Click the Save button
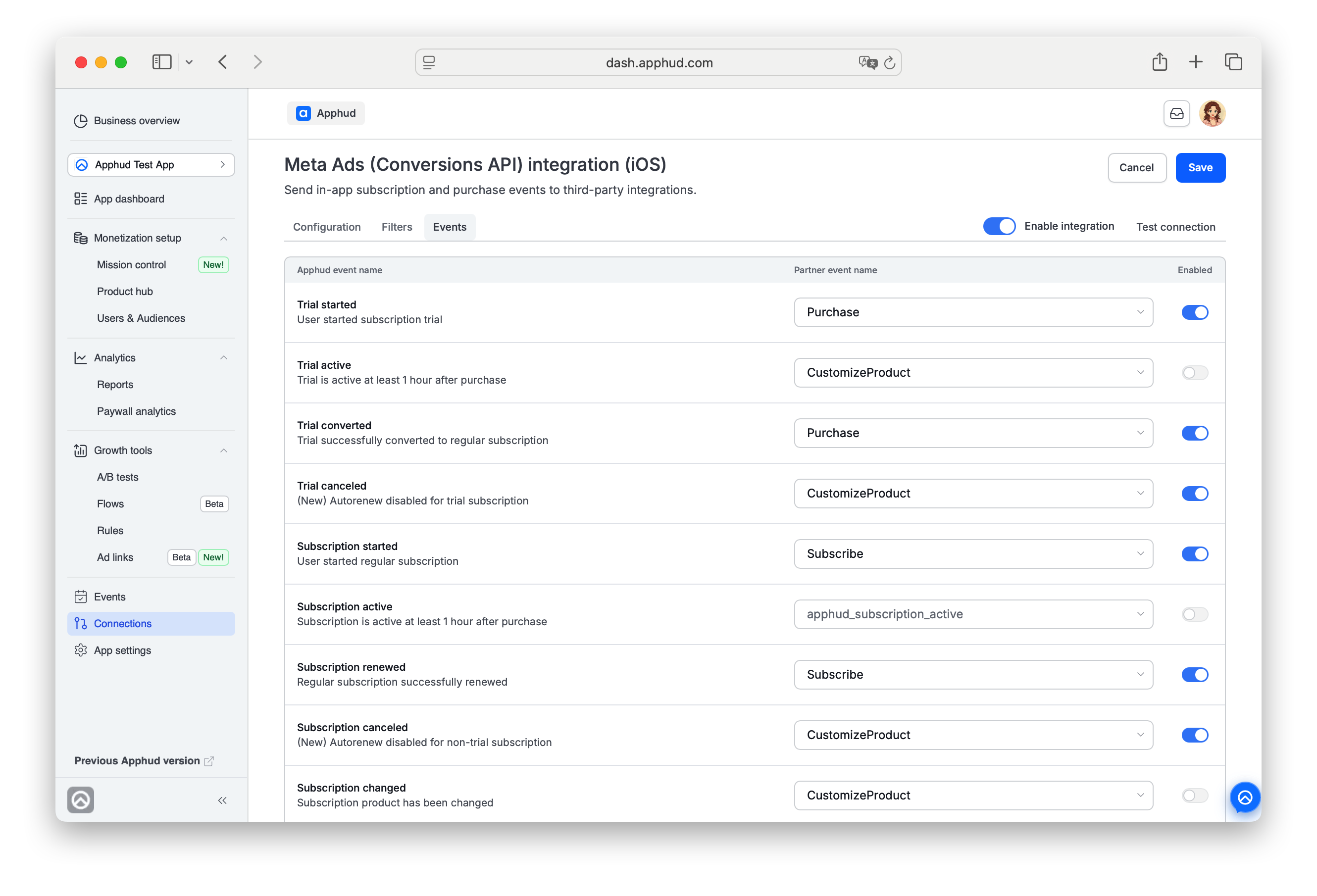 point(1200,168)
